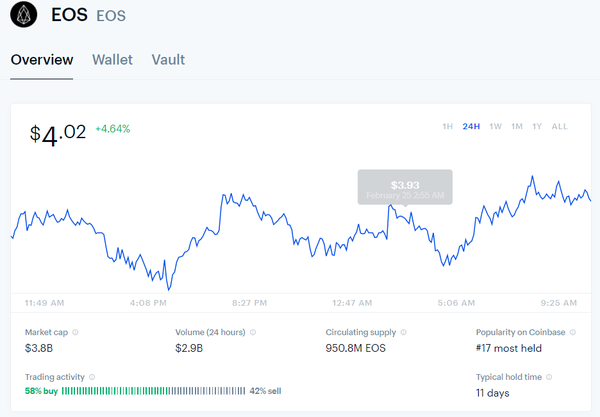Go to the Vault tab
Screen dimensions: 600x417
(168, 60)
